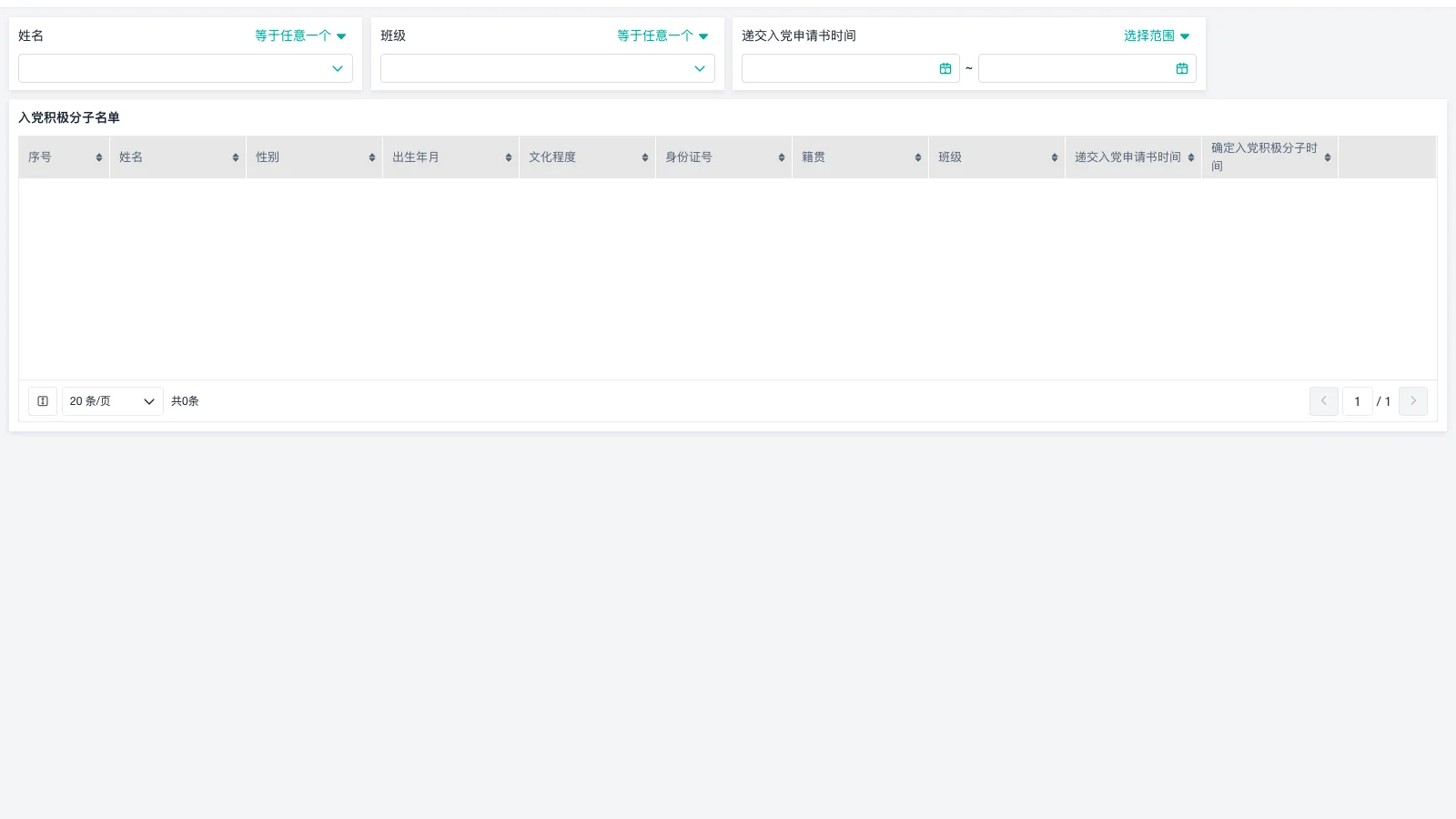This screenshot has width=1456, height=819.
Task: Go to the previous page
Action: coord(1324,401)
